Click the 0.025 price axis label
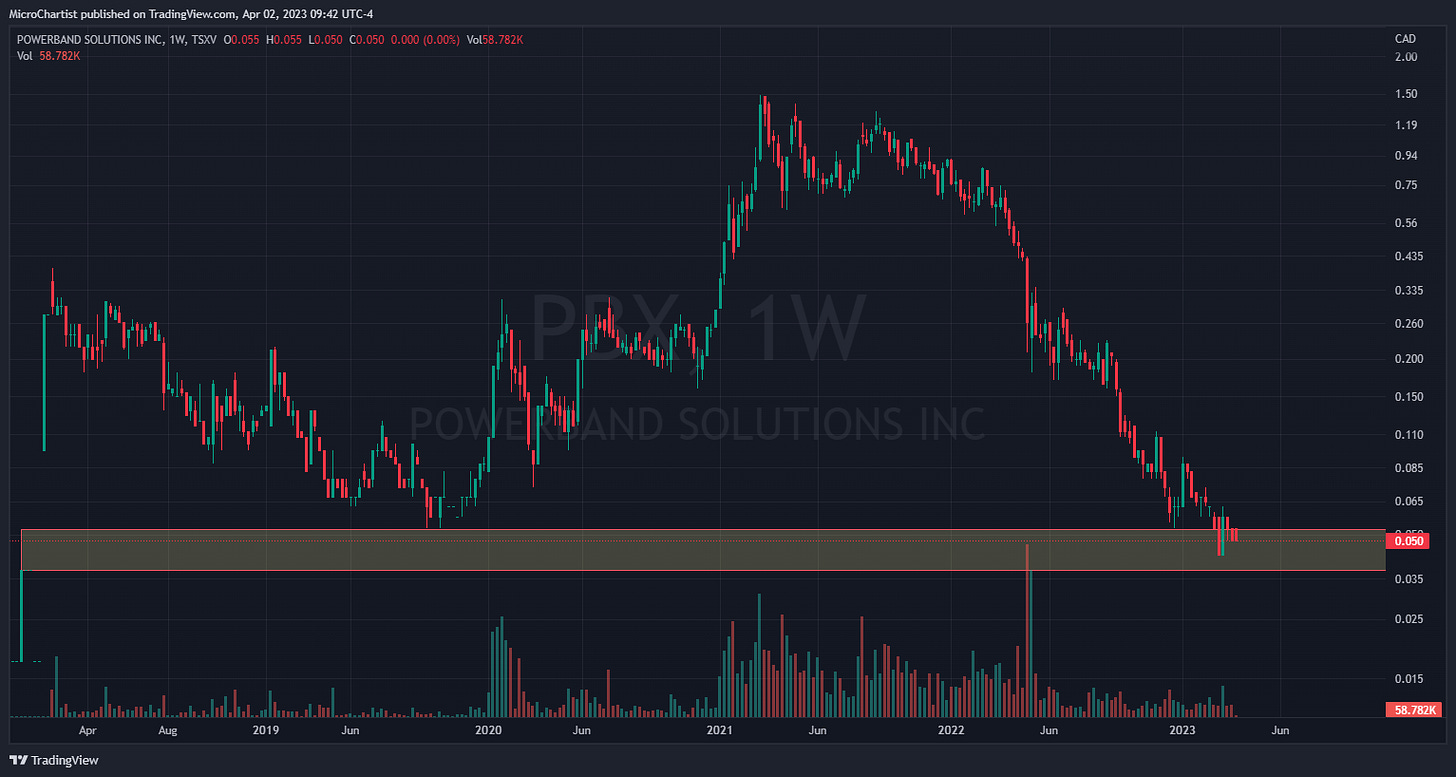Image resolution: width=1456 pixels, height=777 pixels. (x=1409, y=620)
